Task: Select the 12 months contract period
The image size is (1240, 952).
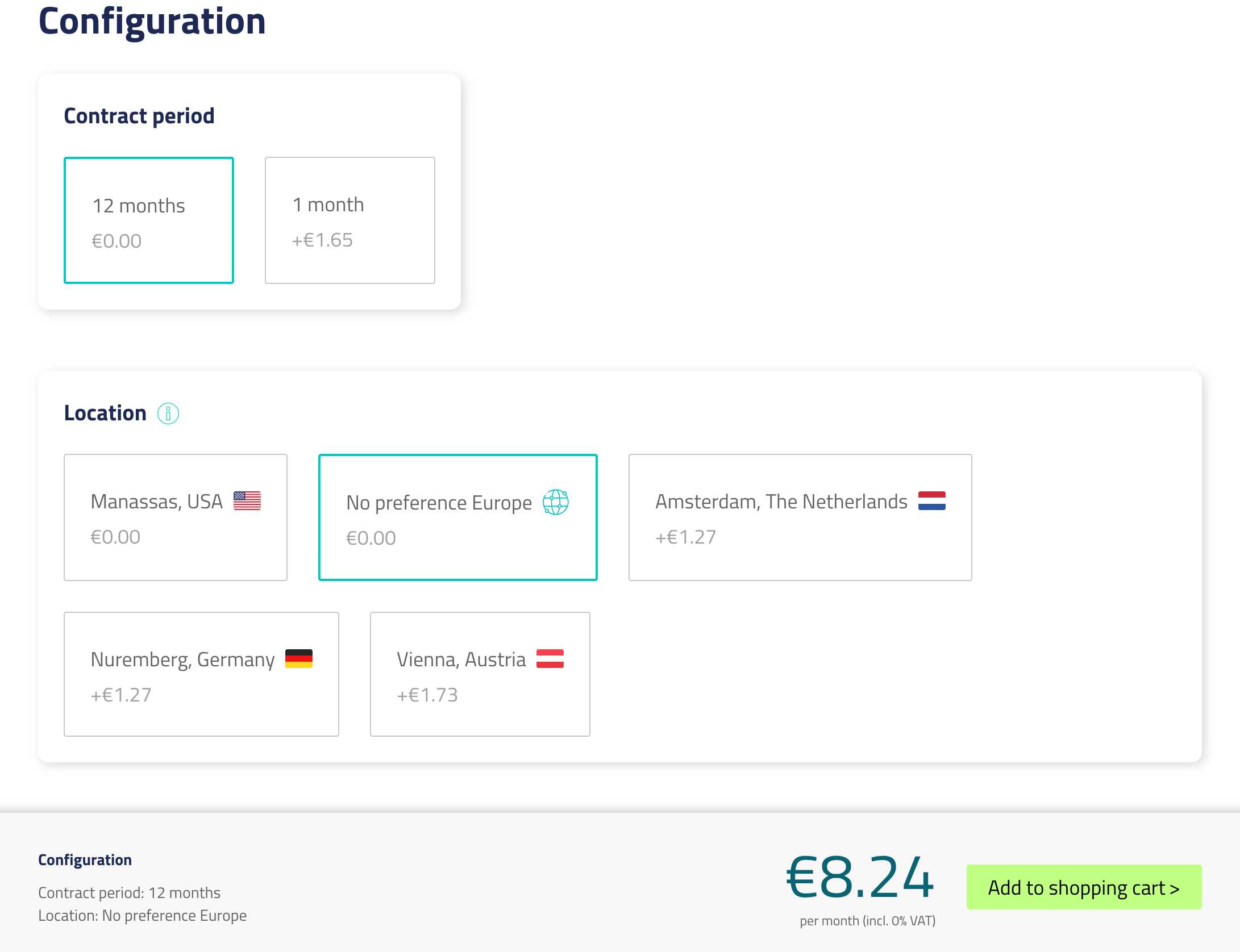Action: coord(149,220)
